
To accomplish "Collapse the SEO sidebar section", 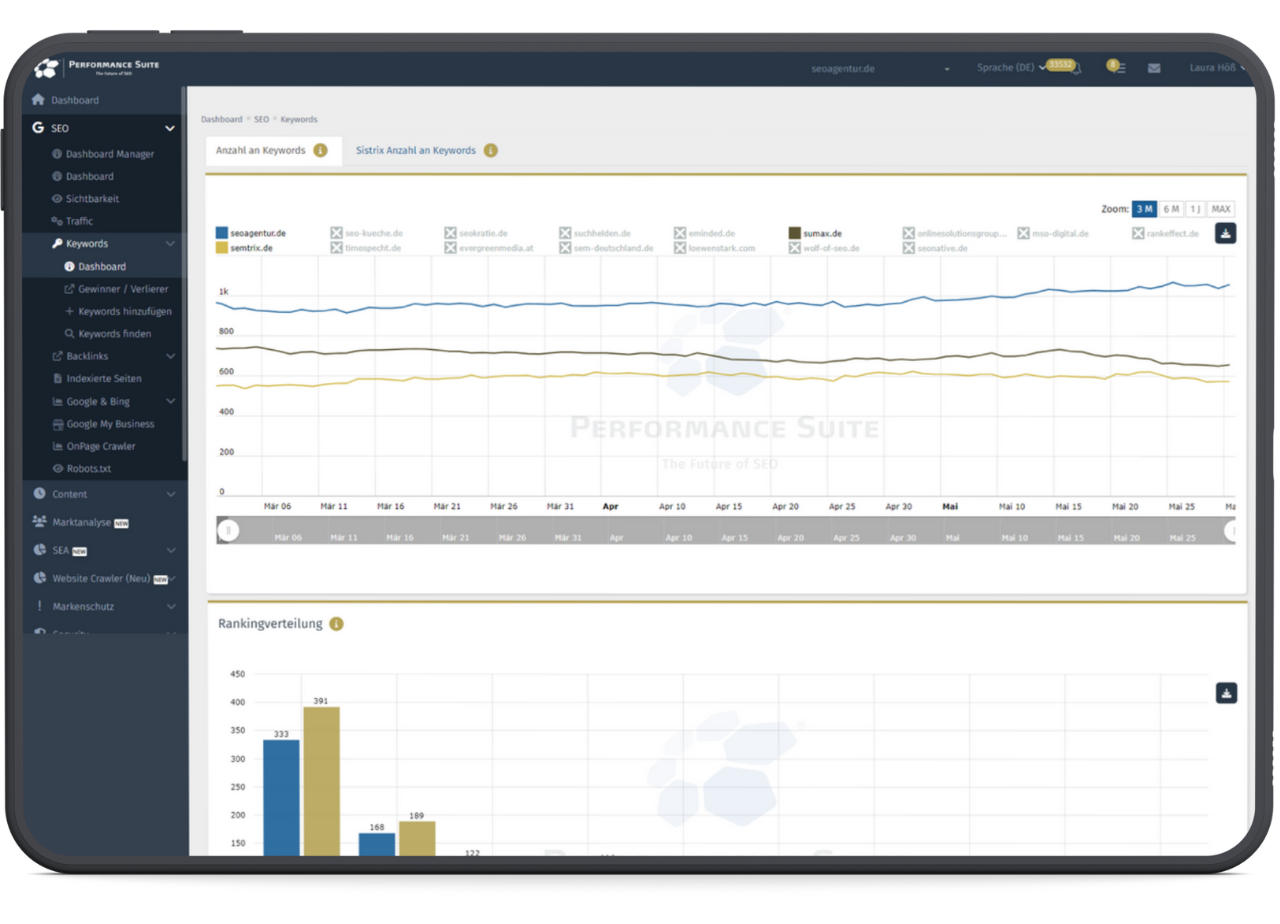I will [x=170, y=128].
